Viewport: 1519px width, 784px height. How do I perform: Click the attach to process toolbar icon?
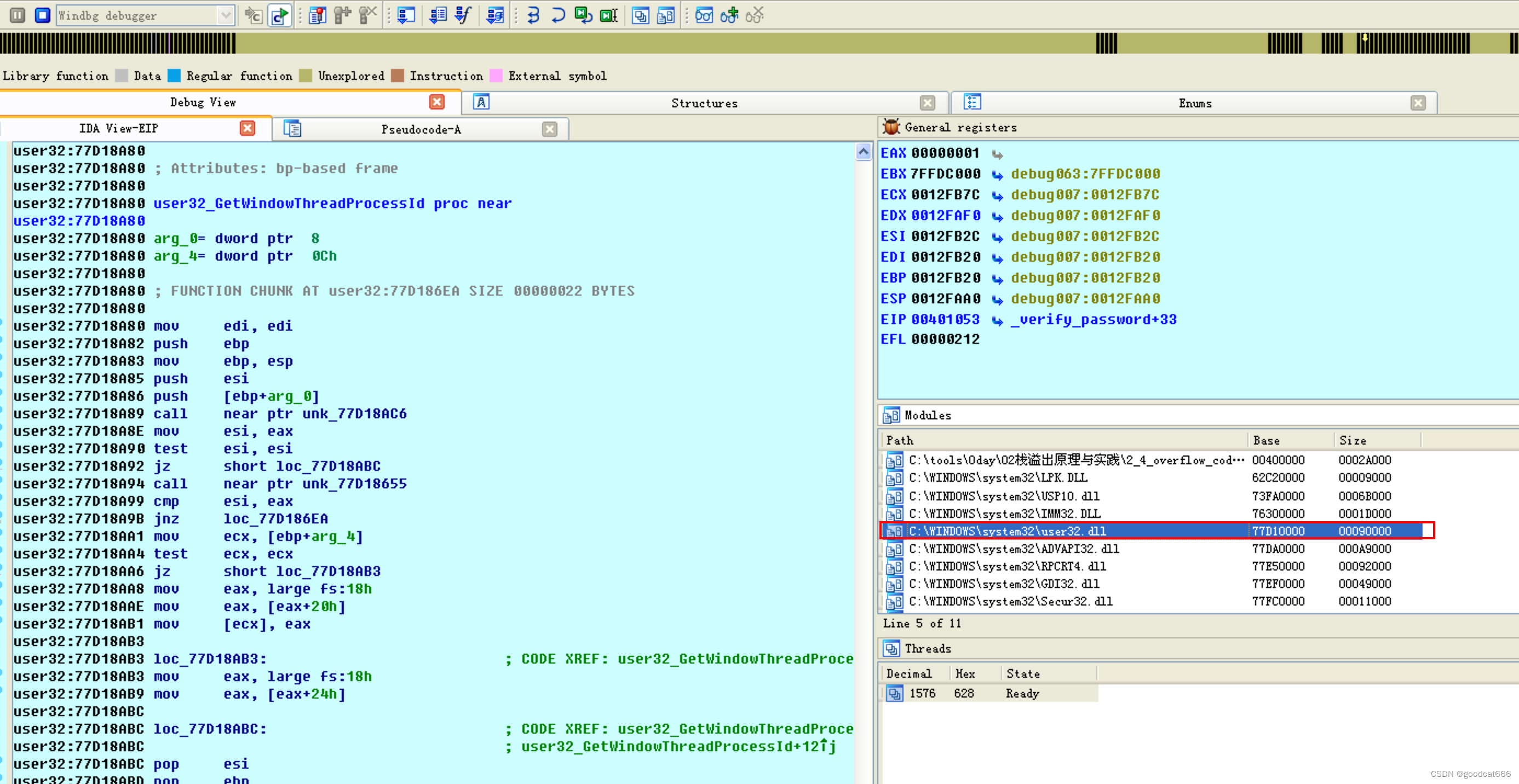point(254,15)
